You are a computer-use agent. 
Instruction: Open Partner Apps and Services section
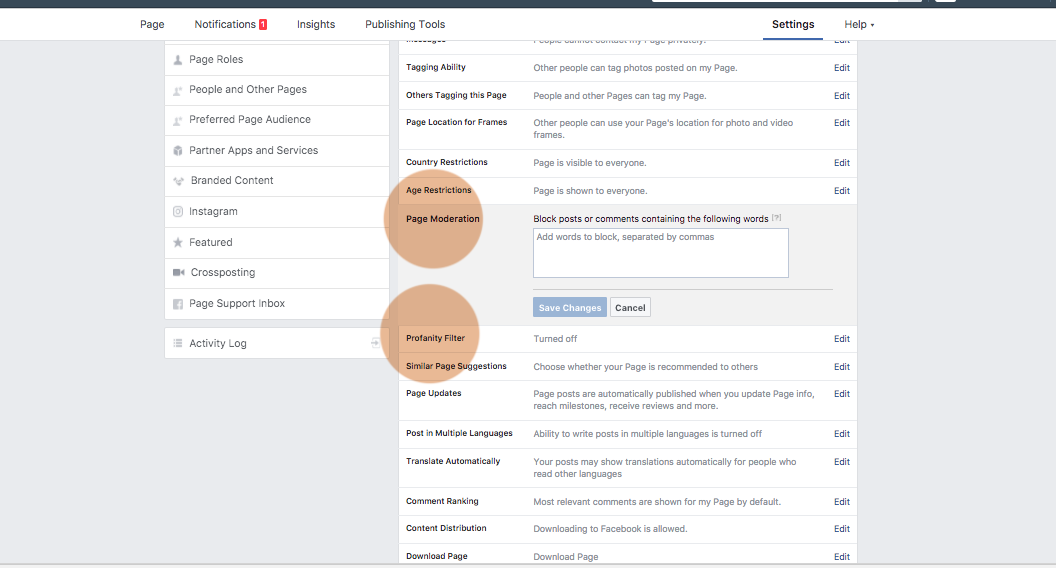coord(277,151)
